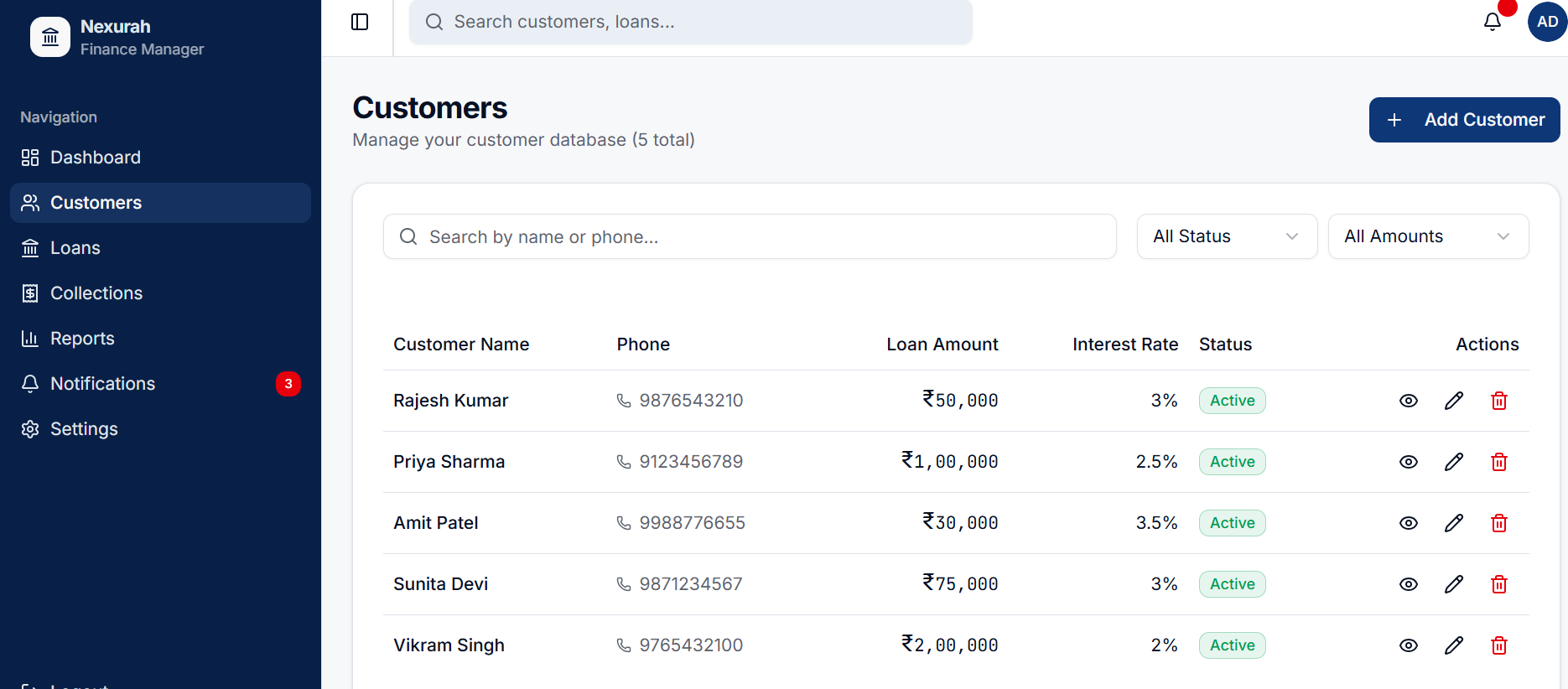Click the AD user avatar

coord(1547,22)
